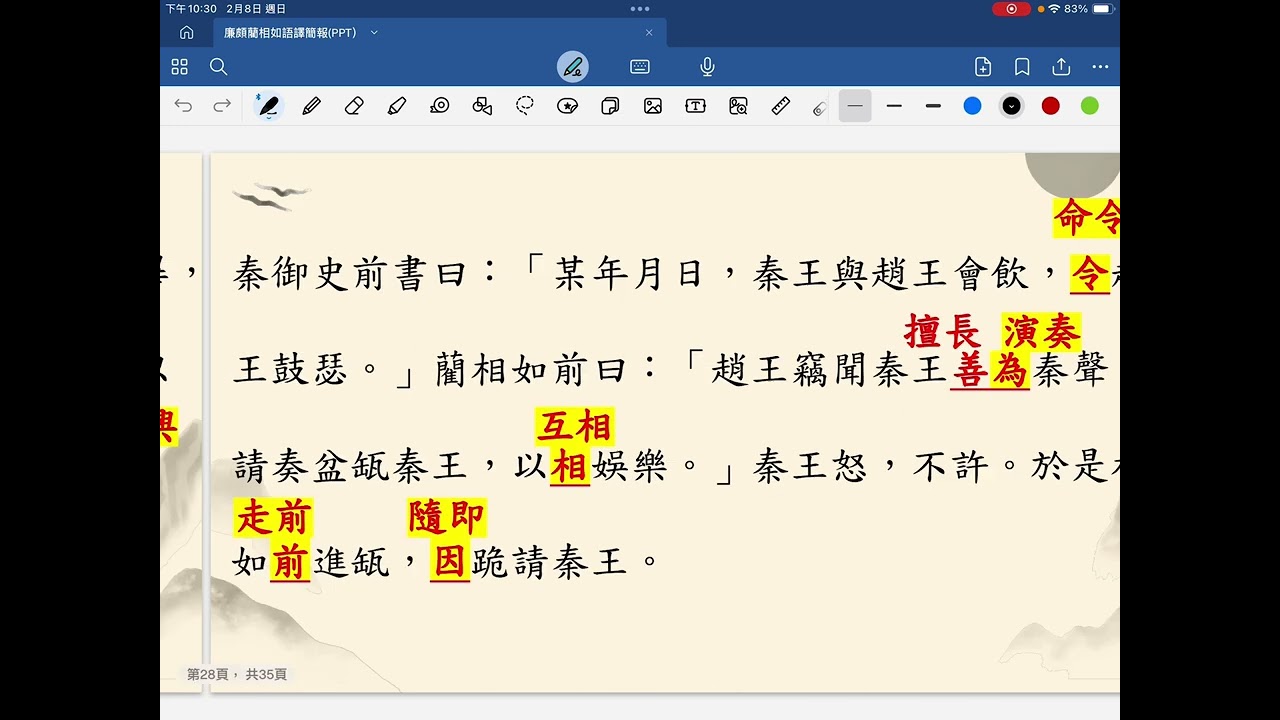1280x720 pixels.
Task: Undo the last stroke
Action: pos(183,105)
